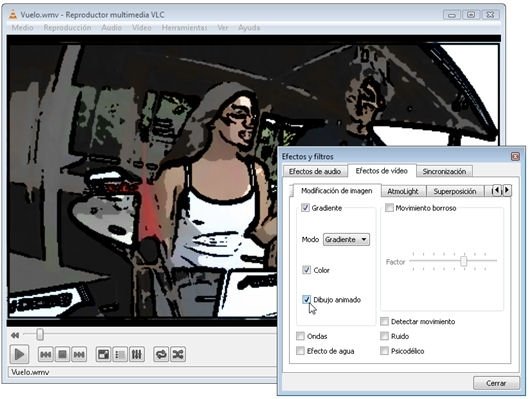
Task: Toggle fullscreen video icon
Action: (103, 354)
